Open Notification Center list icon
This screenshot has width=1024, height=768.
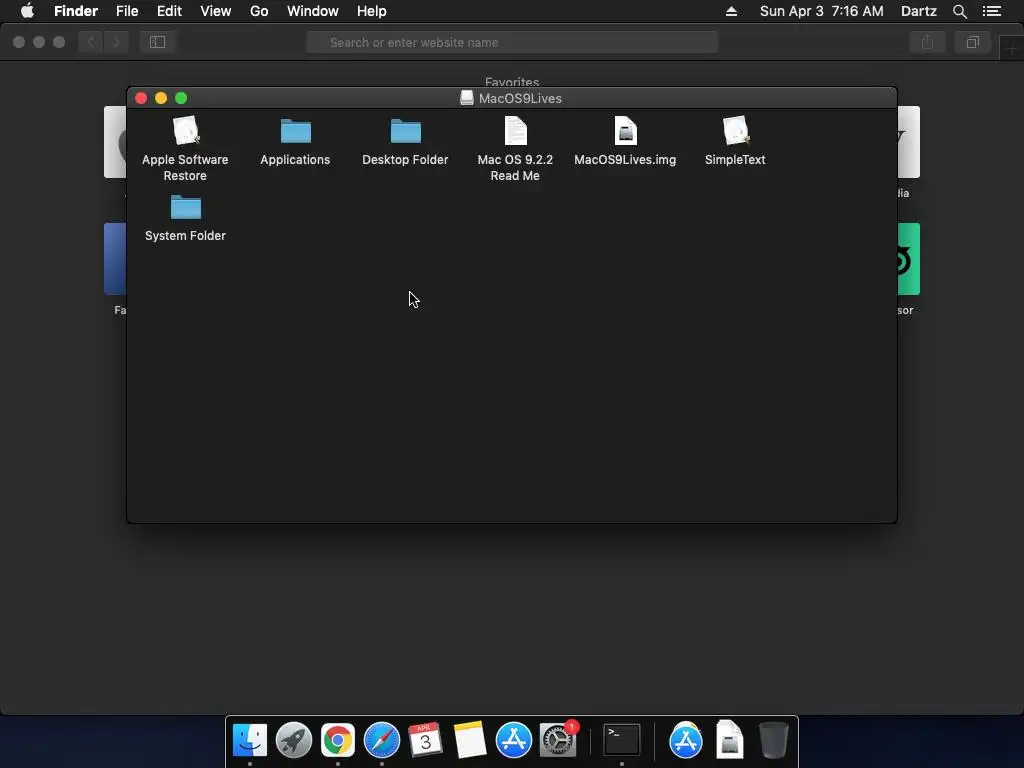(x=992, y=11)
